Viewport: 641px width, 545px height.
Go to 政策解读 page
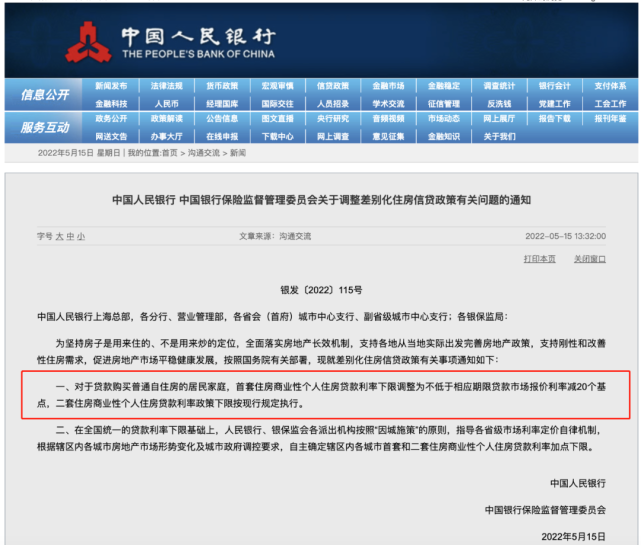tap(166, 119)
